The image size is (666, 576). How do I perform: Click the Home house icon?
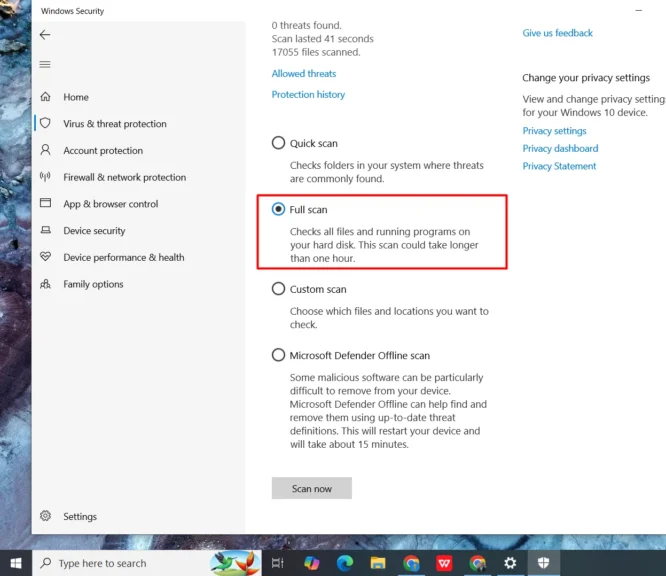[45, 97]
